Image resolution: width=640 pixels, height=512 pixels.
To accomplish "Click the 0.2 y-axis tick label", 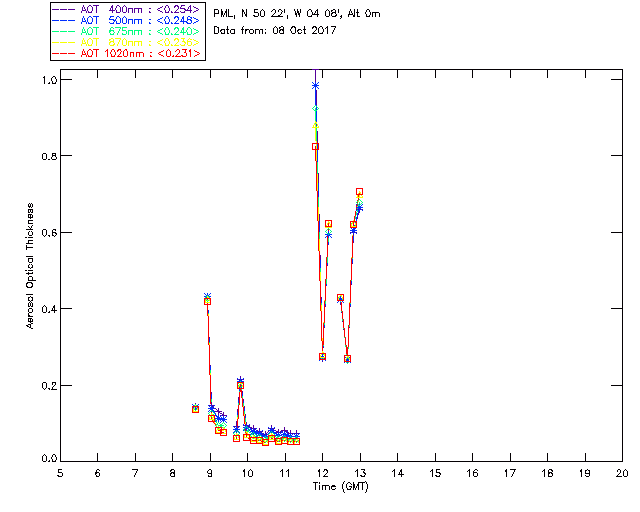I will coord(49,386).
